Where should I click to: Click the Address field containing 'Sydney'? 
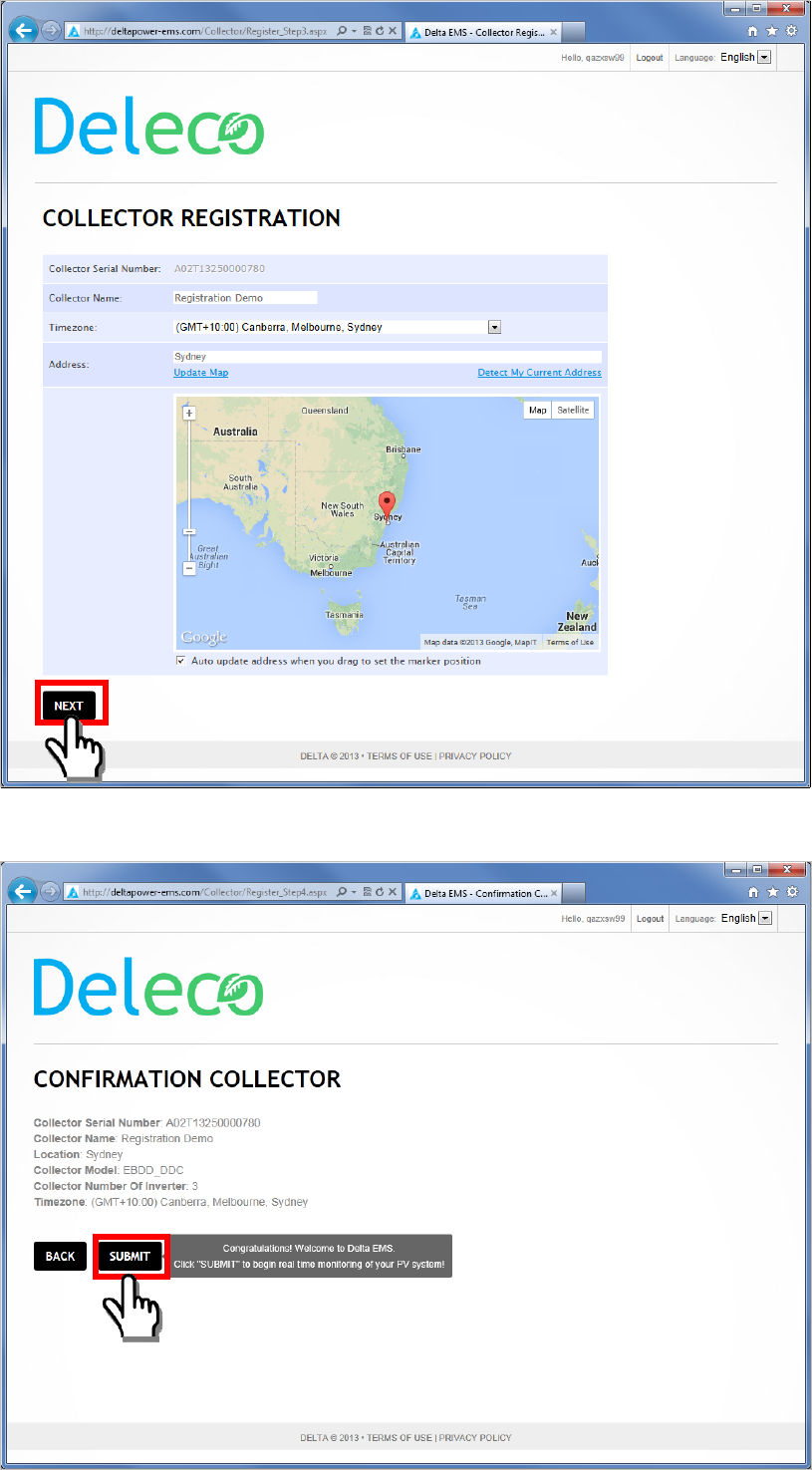[x=387, y=356]
